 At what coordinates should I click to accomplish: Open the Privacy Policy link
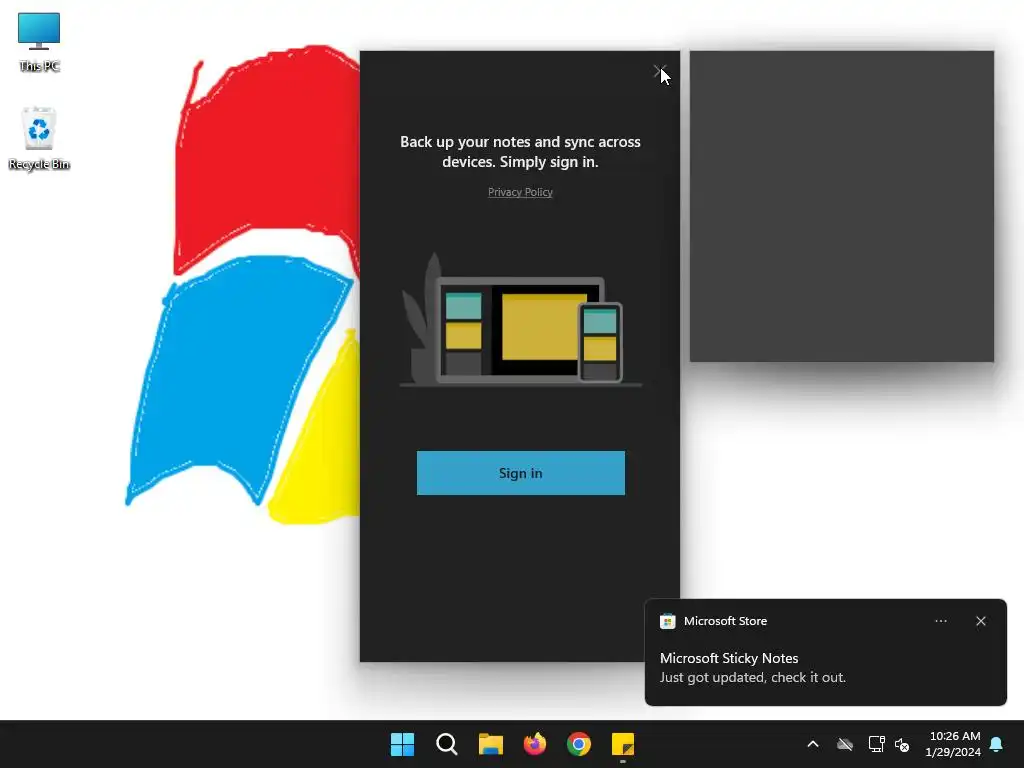(x=520, y=192)
